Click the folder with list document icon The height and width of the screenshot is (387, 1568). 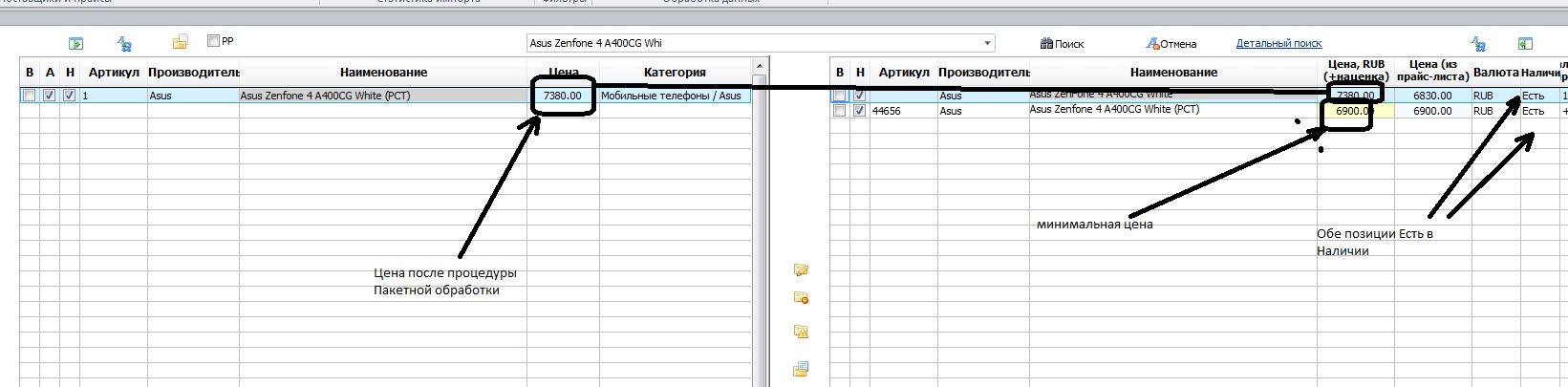tap(802, 369)
